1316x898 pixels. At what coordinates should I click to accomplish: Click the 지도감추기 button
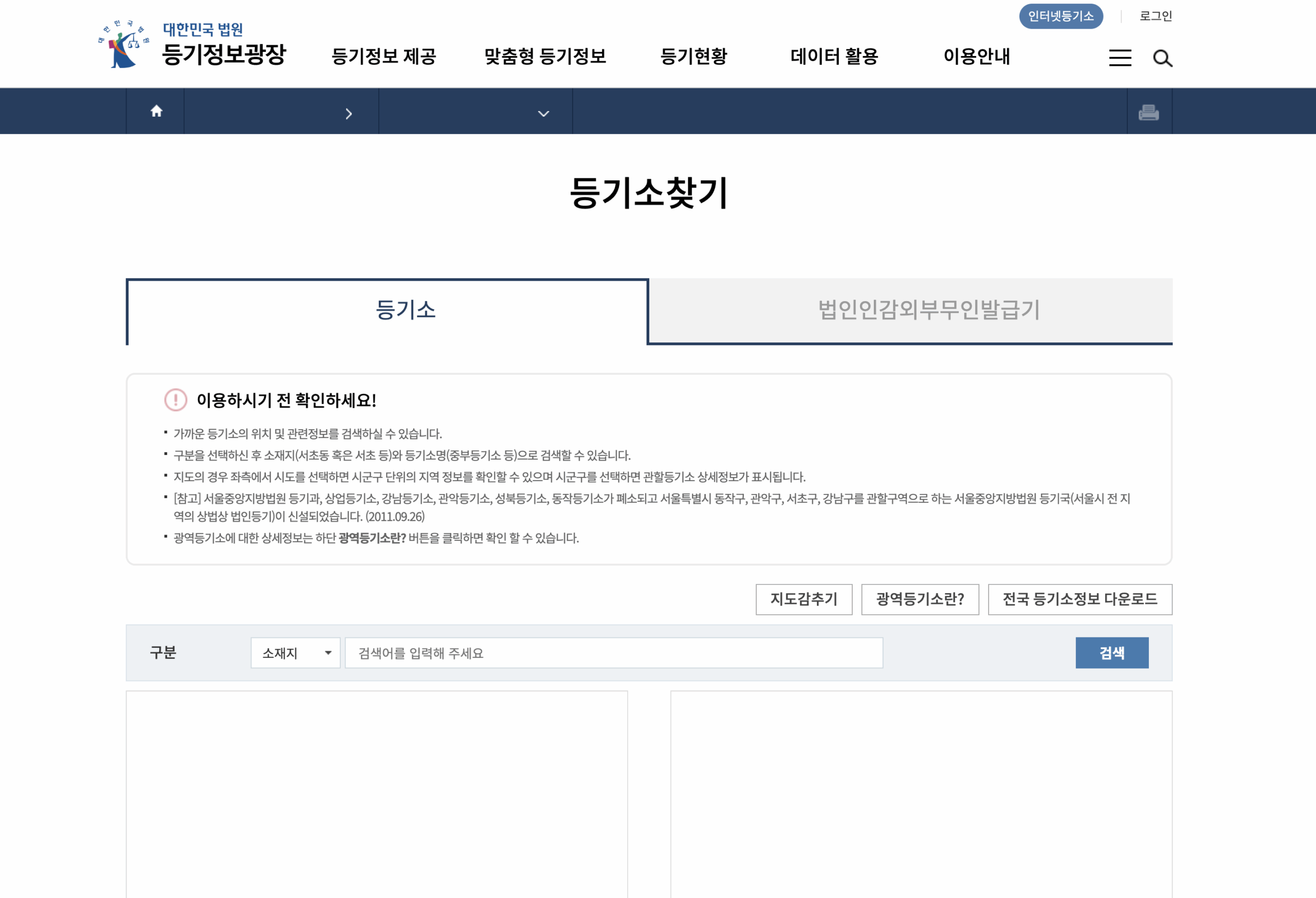pyautogui.click(x=804, y=599)
